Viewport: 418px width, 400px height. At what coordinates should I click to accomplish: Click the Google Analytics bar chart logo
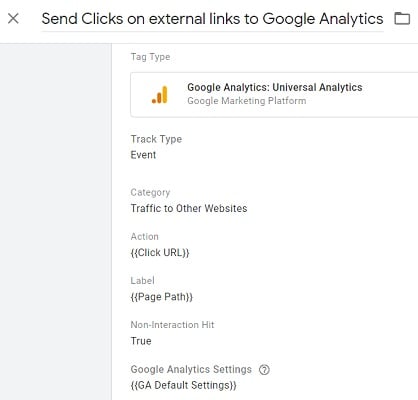click(160, 95)
